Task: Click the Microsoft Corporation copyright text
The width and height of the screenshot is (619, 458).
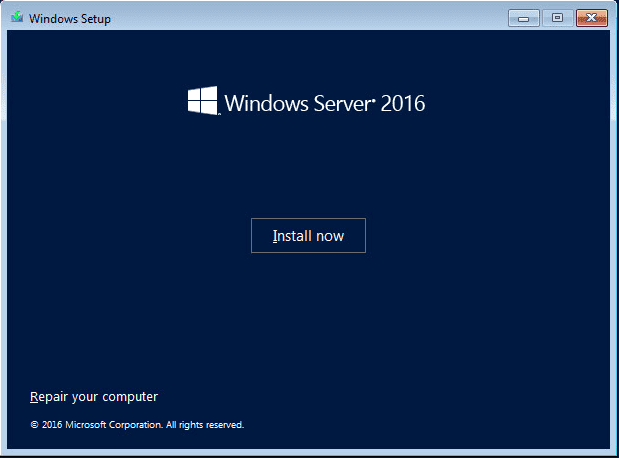Action: [x=137, y=425]
